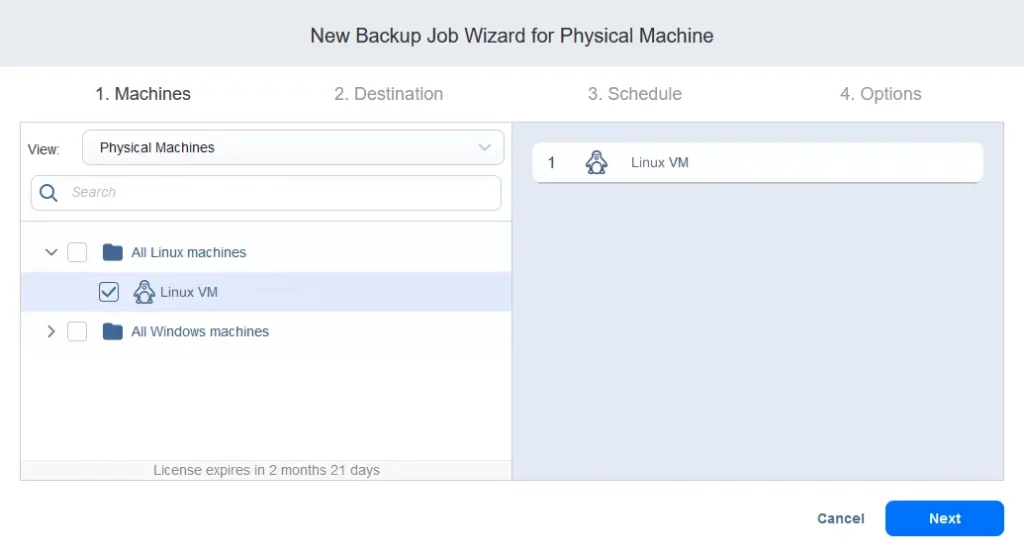1024x556 pixels.
Task: Click the All Linux machines folder icon
Action: point(113,252)
